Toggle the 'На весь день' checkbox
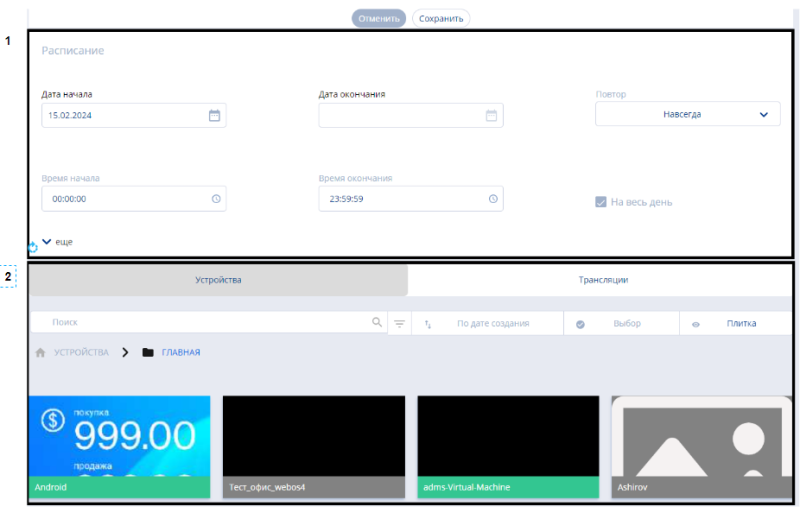The width and height of the screenshot is (800, 513). [601, 202]
